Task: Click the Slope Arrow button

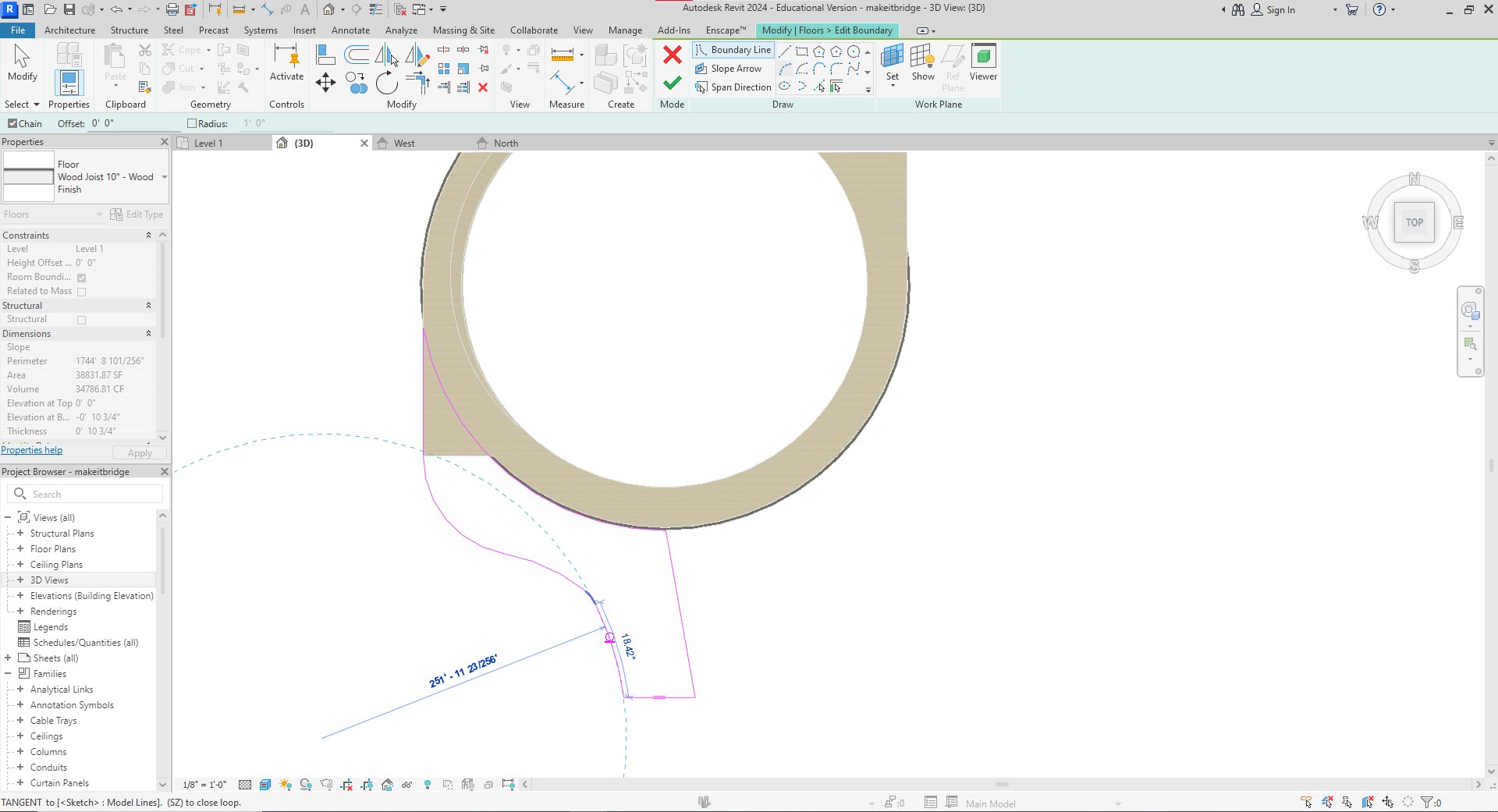Action: point(728,69)
